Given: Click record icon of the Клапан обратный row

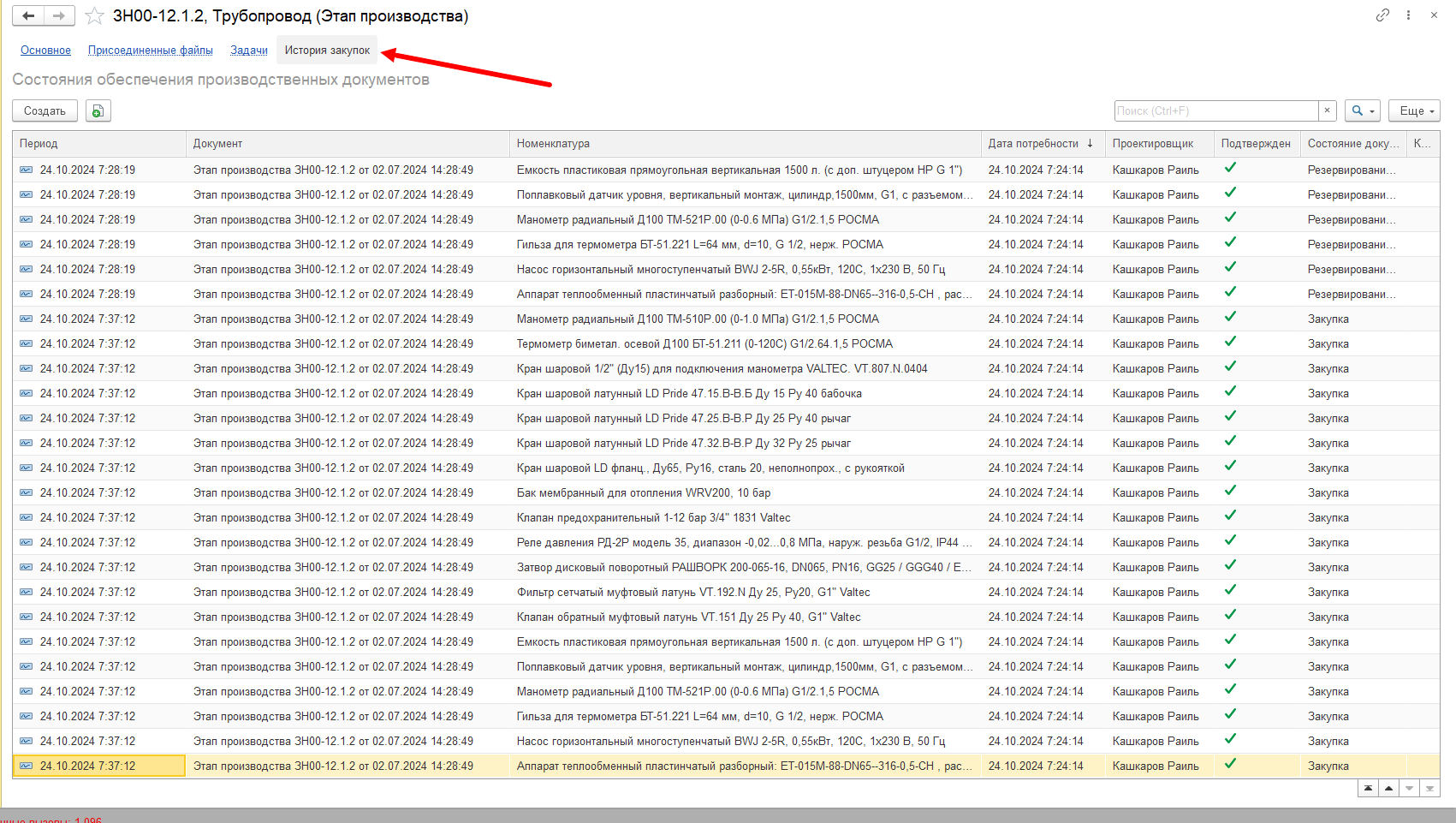Looking at the screenshot, I should point(27,617).
